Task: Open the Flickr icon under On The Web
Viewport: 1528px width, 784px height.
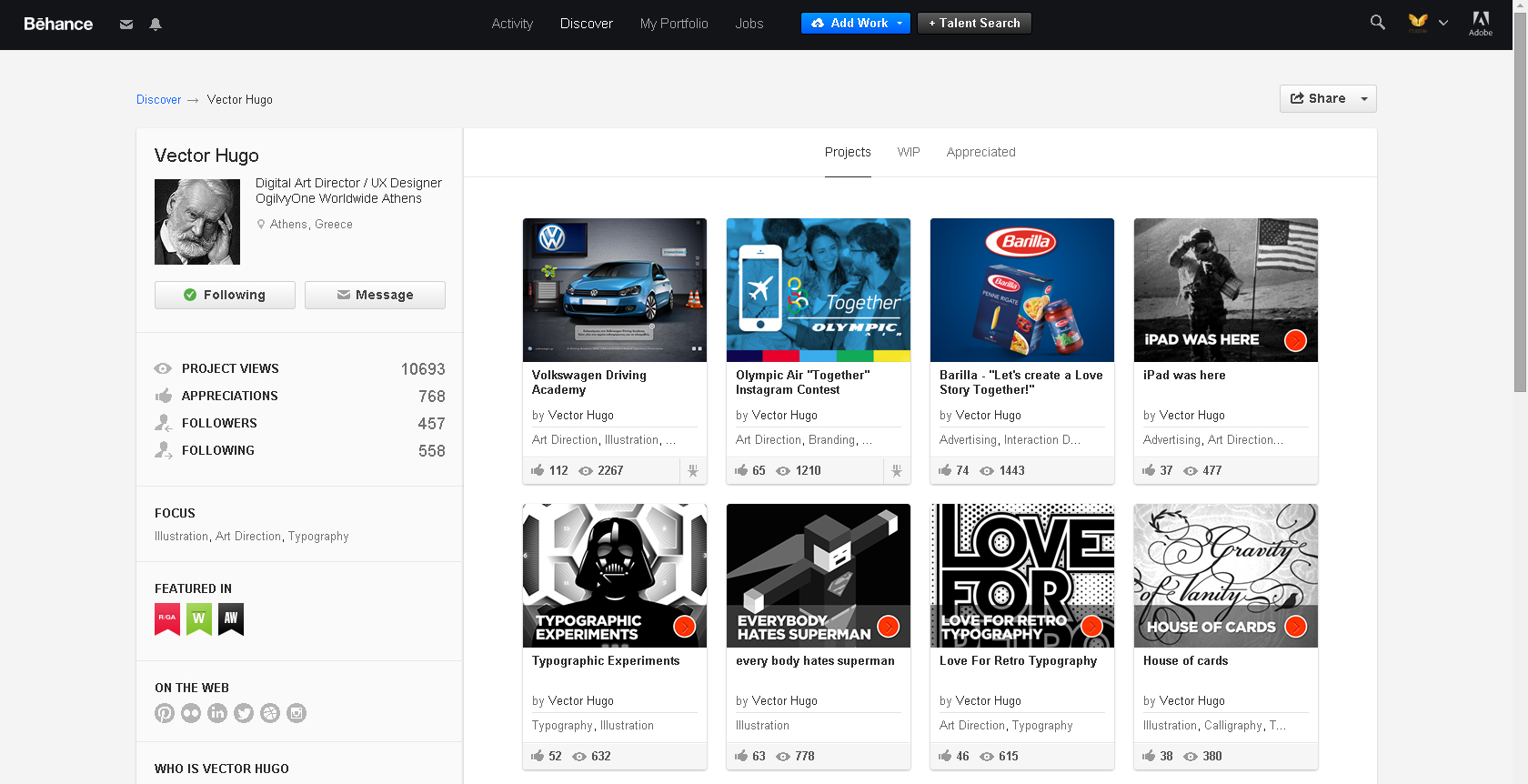Action: (191, 713)
